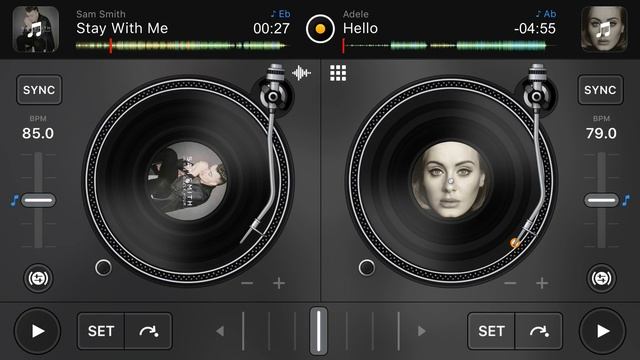Tap the left turntable start-stop knob

pos(103,268)
